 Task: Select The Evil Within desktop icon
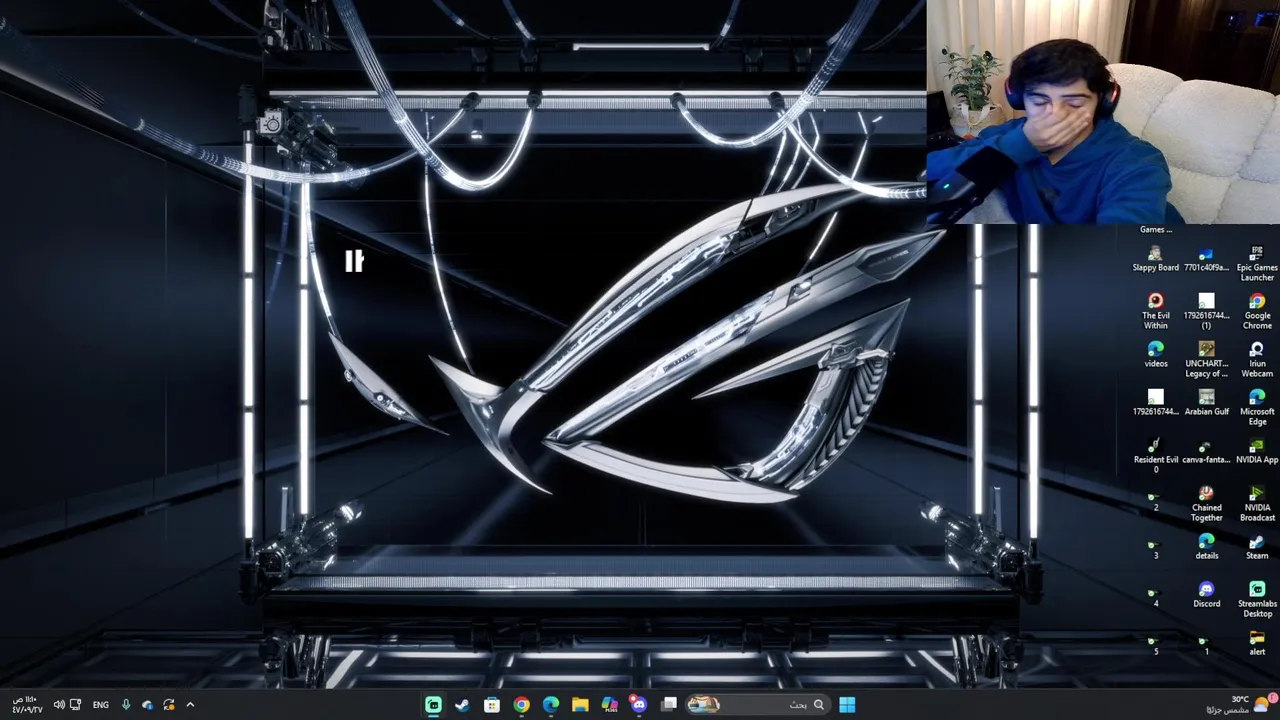pyautogui.click(x=1156, y=312)
